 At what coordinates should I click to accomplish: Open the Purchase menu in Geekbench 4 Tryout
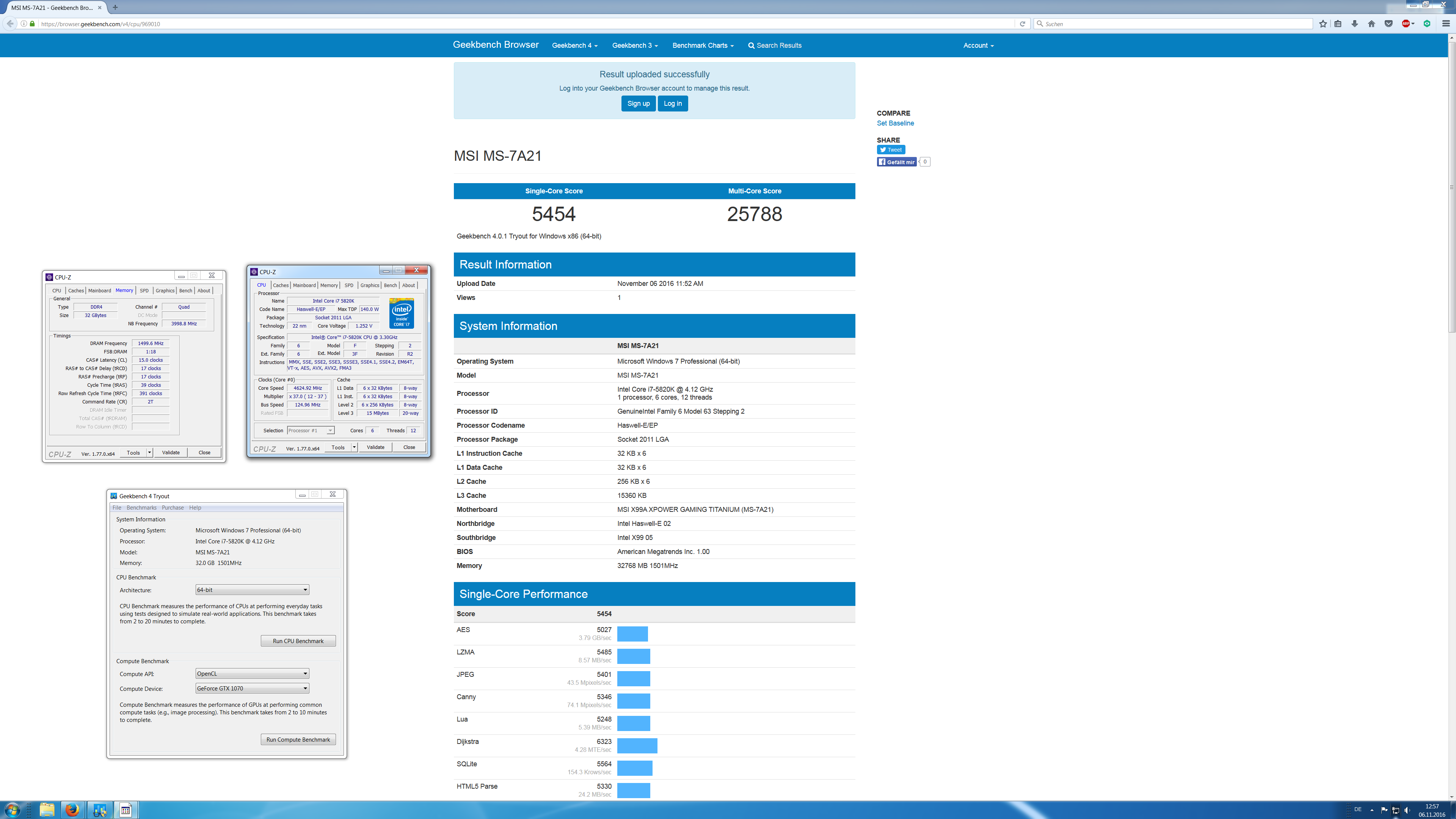coord(173,508)
